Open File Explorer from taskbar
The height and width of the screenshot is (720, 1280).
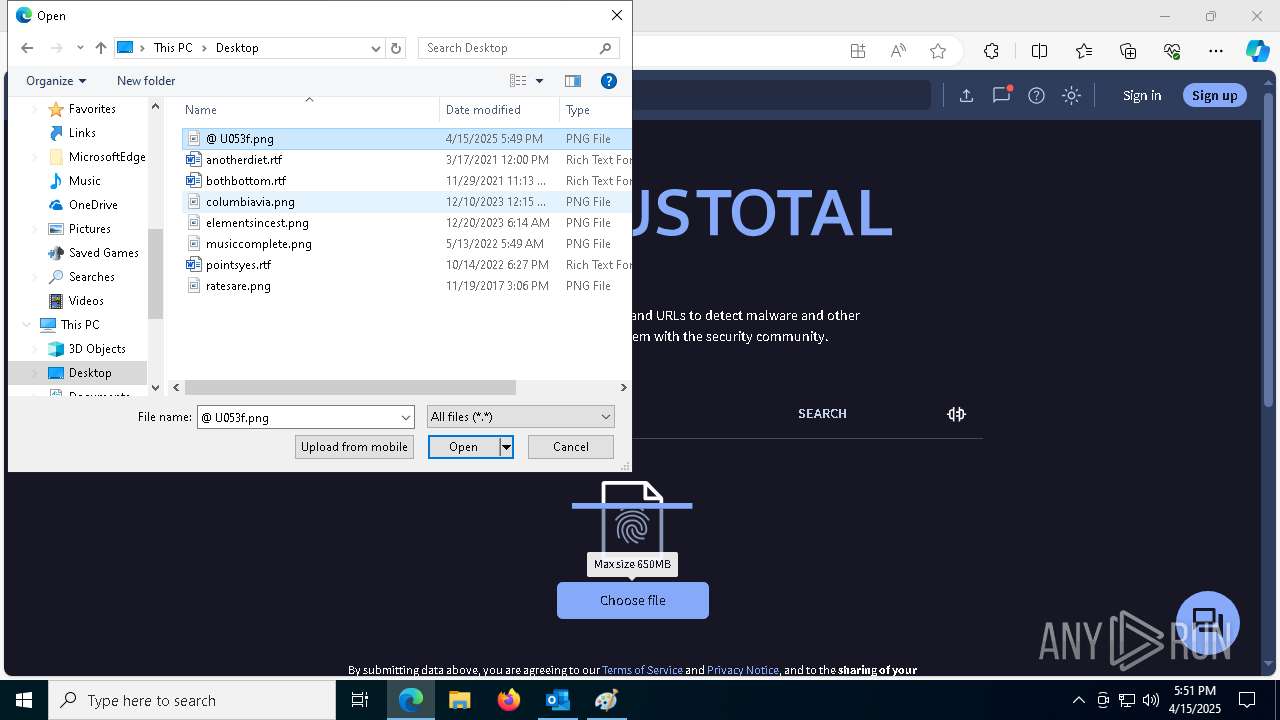pos(459,700)
